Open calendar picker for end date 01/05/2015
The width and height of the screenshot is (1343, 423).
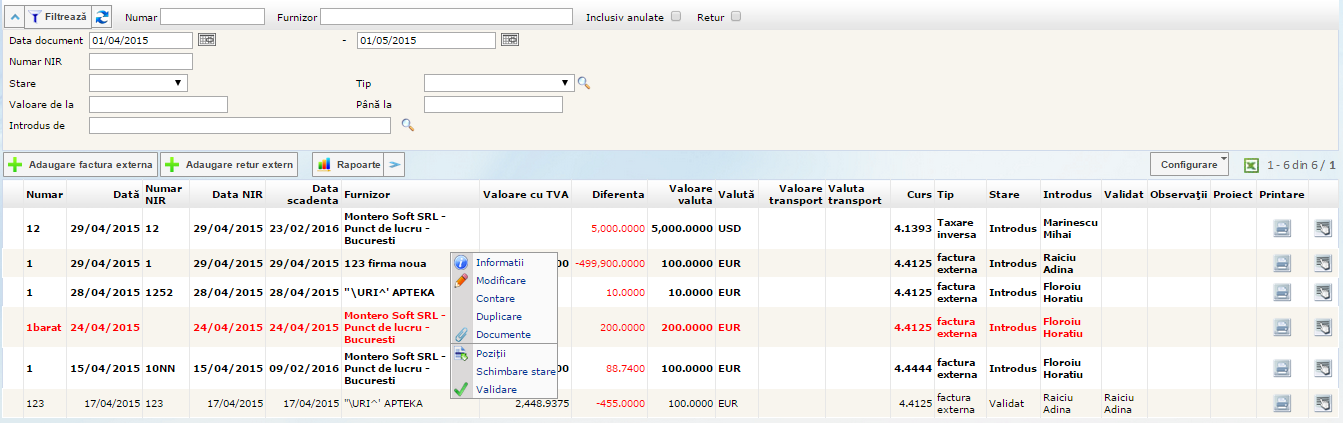pos(510,40)
